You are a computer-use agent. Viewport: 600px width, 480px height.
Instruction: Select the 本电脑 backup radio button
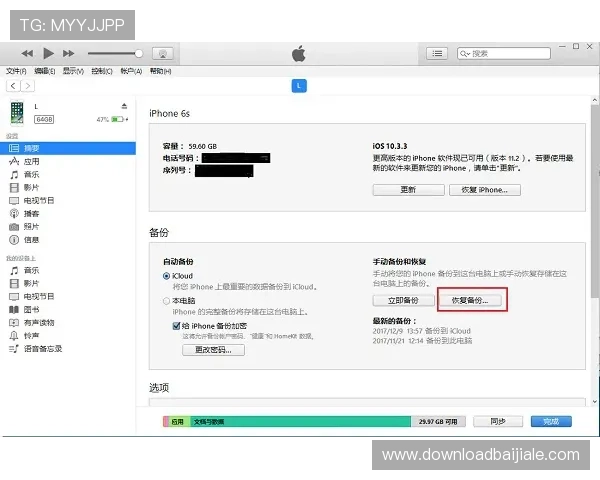click(x=166, y=301)
